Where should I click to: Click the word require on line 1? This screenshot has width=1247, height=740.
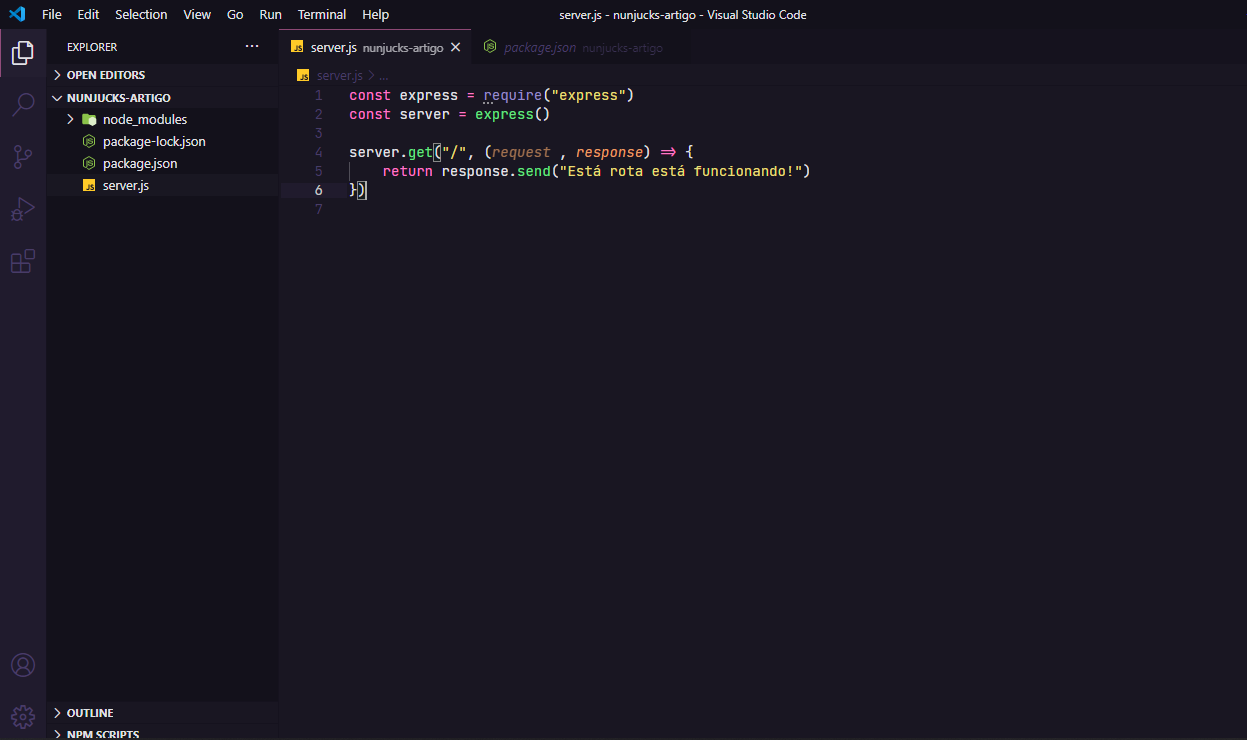(513, 95)
